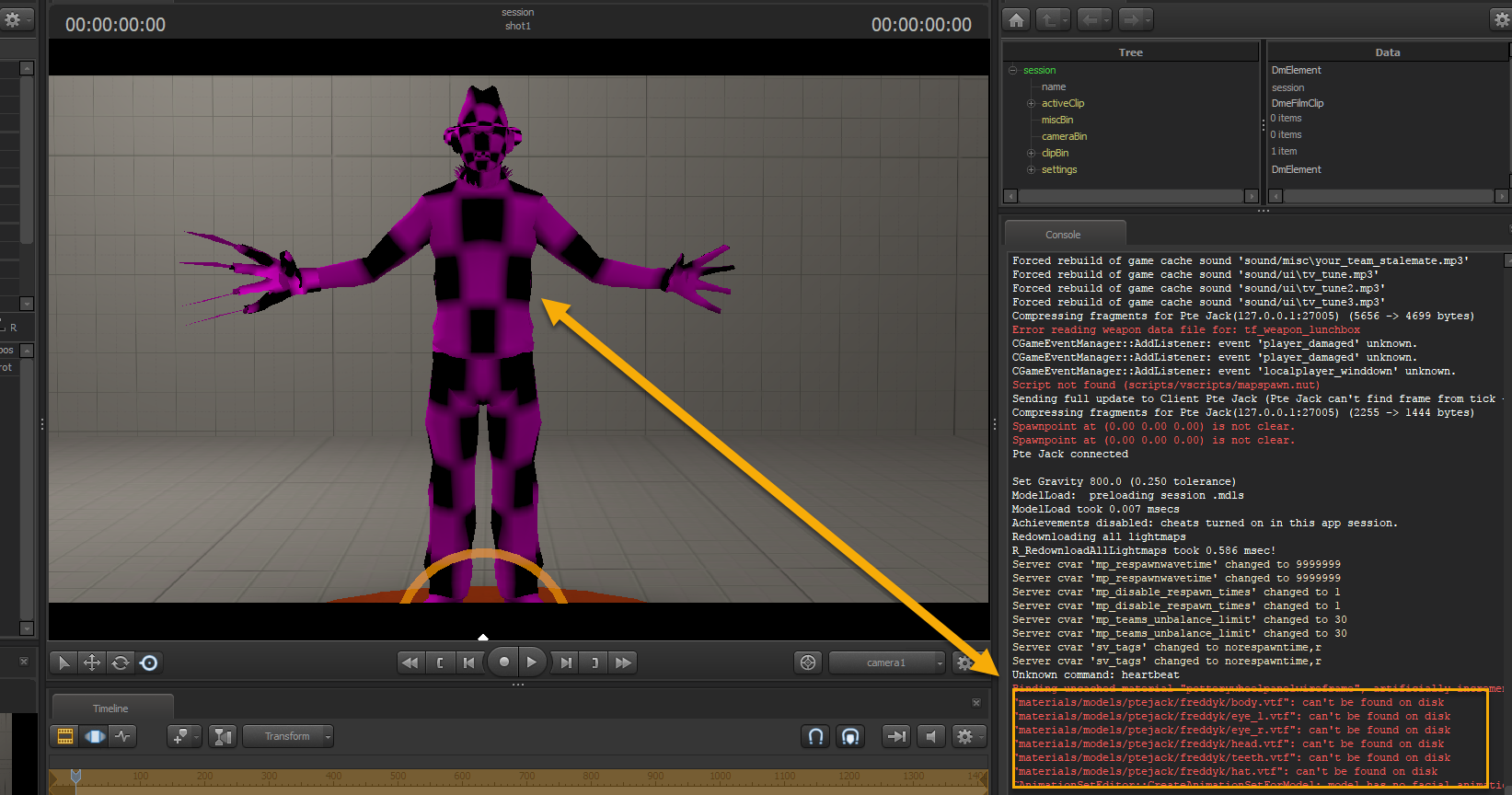Expand the activeClip tree node
This screenshot has width=1512, height=795.
1032,103
